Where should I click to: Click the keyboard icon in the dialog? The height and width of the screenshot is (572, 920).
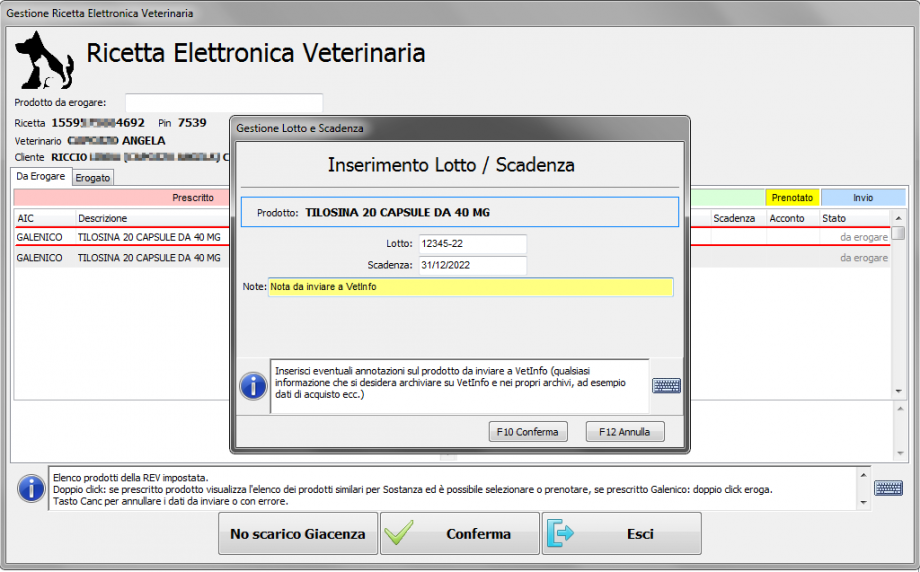tap(666, 386)
